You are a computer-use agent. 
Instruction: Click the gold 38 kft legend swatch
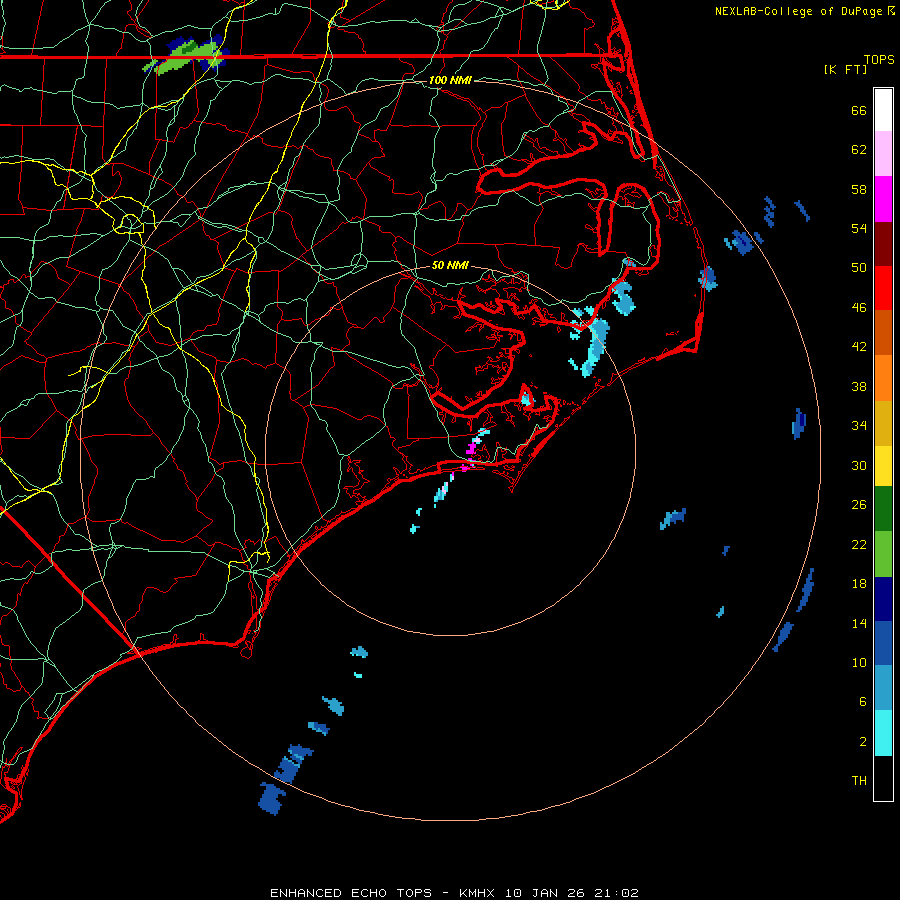click(883, 422)
